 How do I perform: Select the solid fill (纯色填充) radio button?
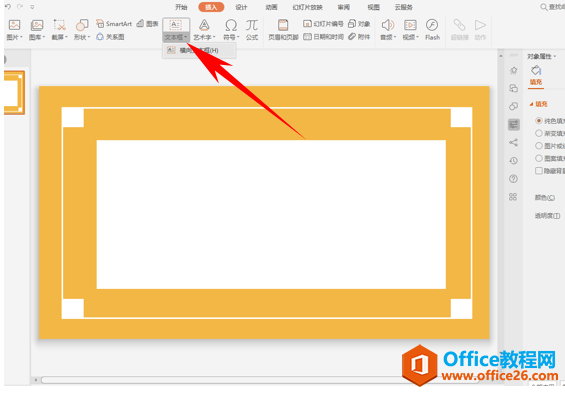pyautogui.click(x=539, y=121)
